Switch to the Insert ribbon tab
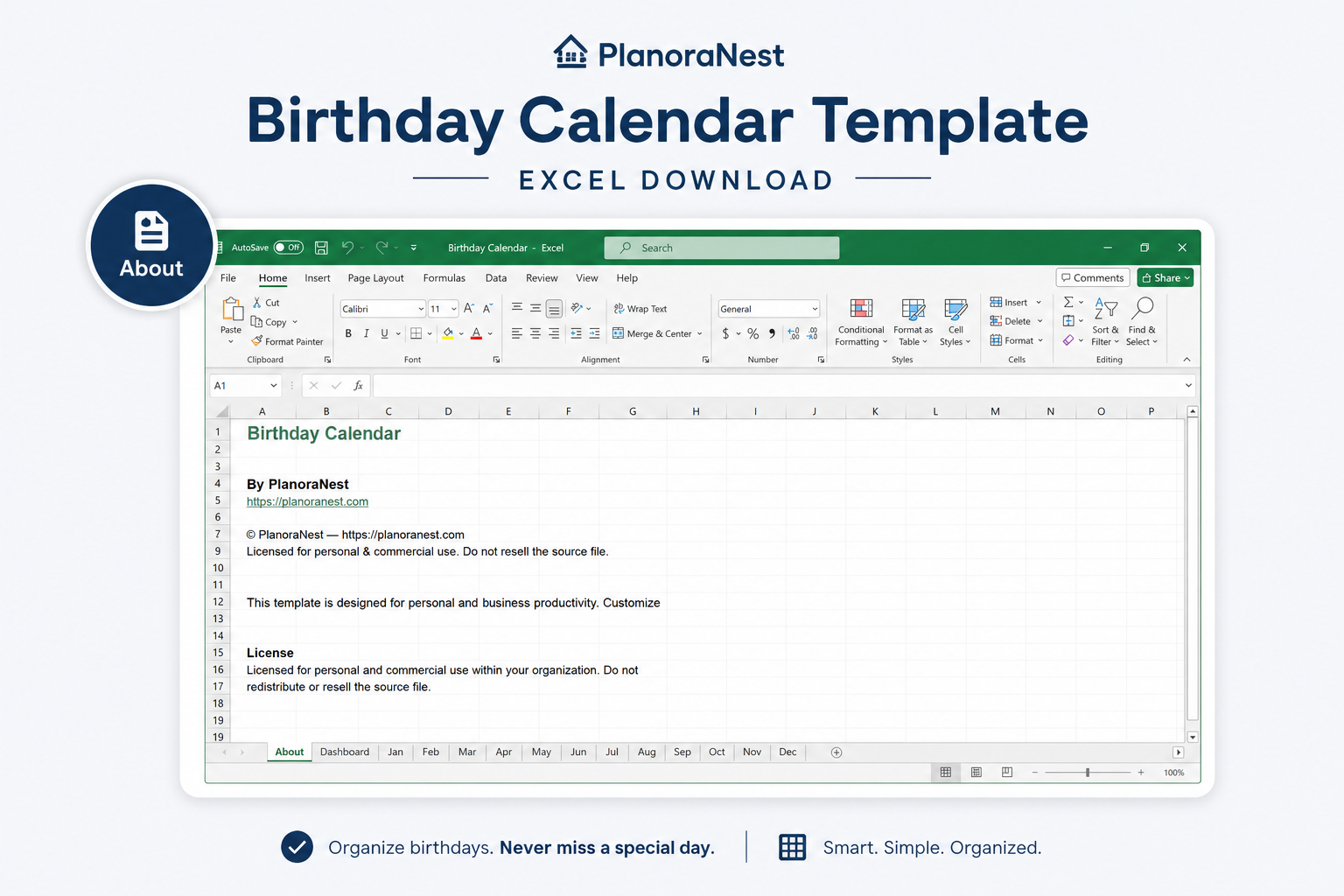The height and width of the screenshot is (896, 1344). [318, 278]
